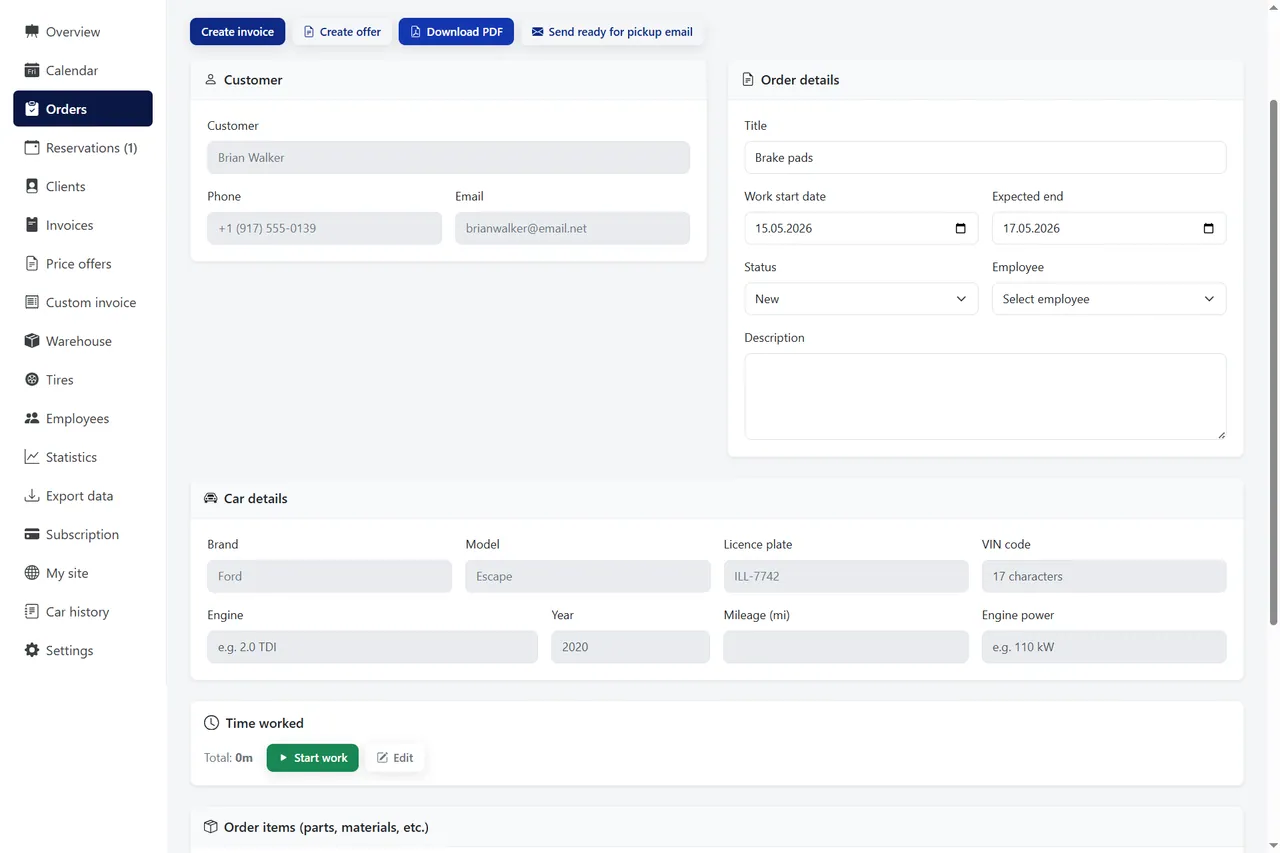Click the My site globe icon

tap(32, 573)
